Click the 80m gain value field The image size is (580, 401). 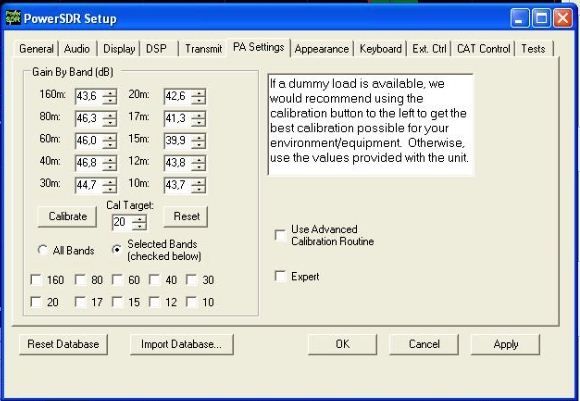point(89,118)
